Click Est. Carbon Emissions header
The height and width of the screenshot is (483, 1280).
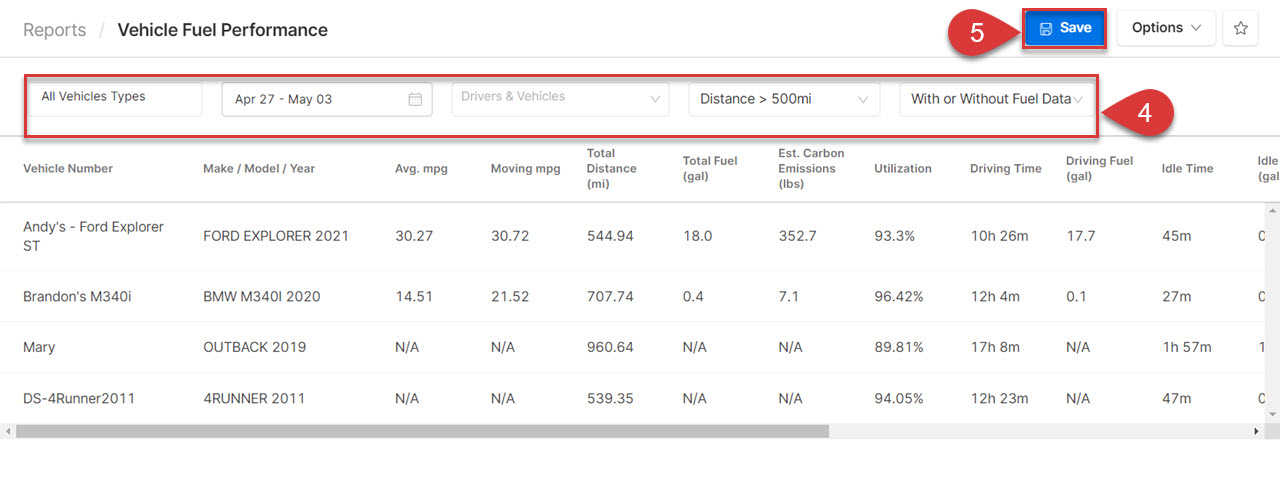coord(811,168)
